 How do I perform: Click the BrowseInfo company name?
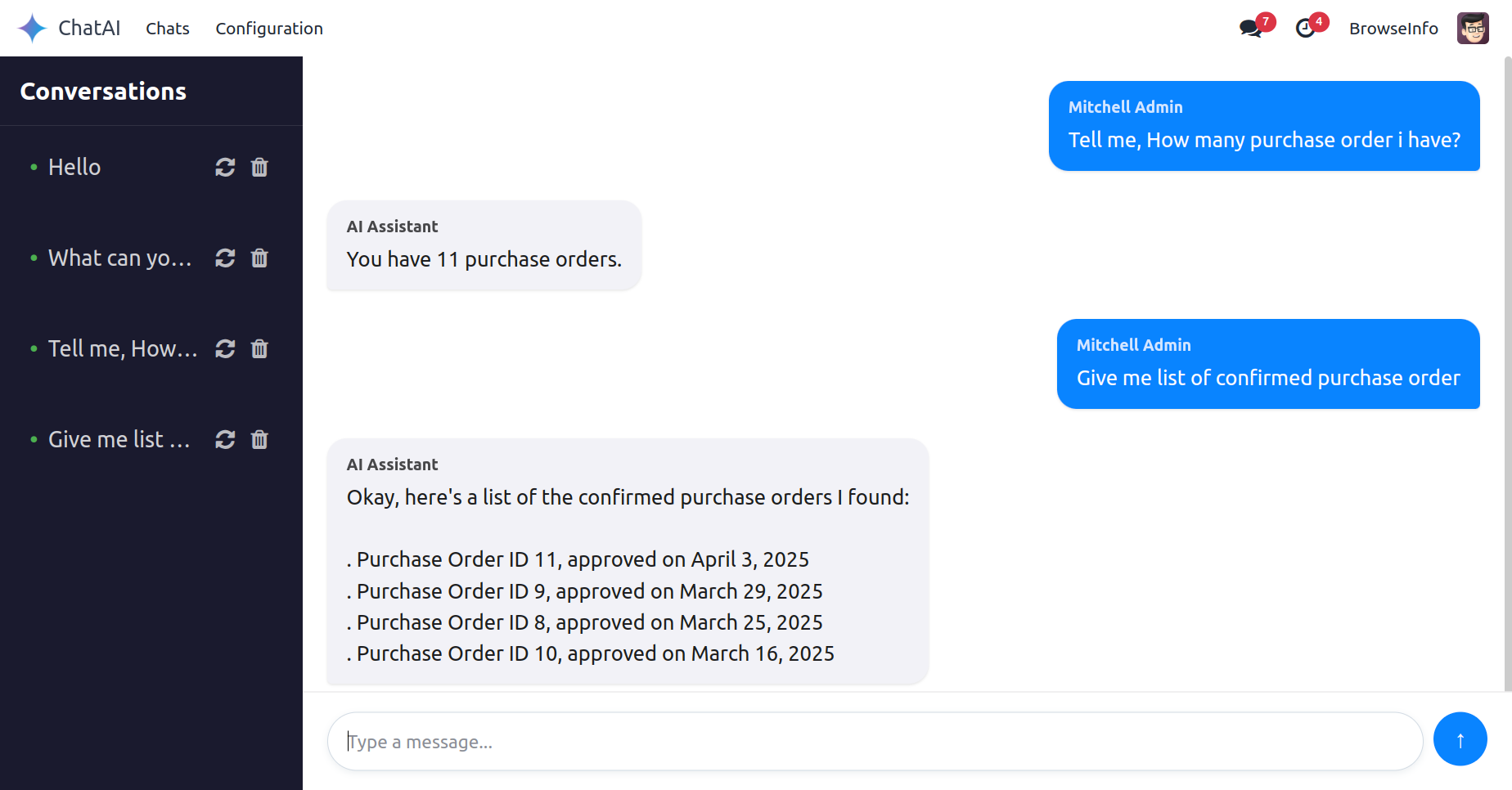click(1393, 29)
